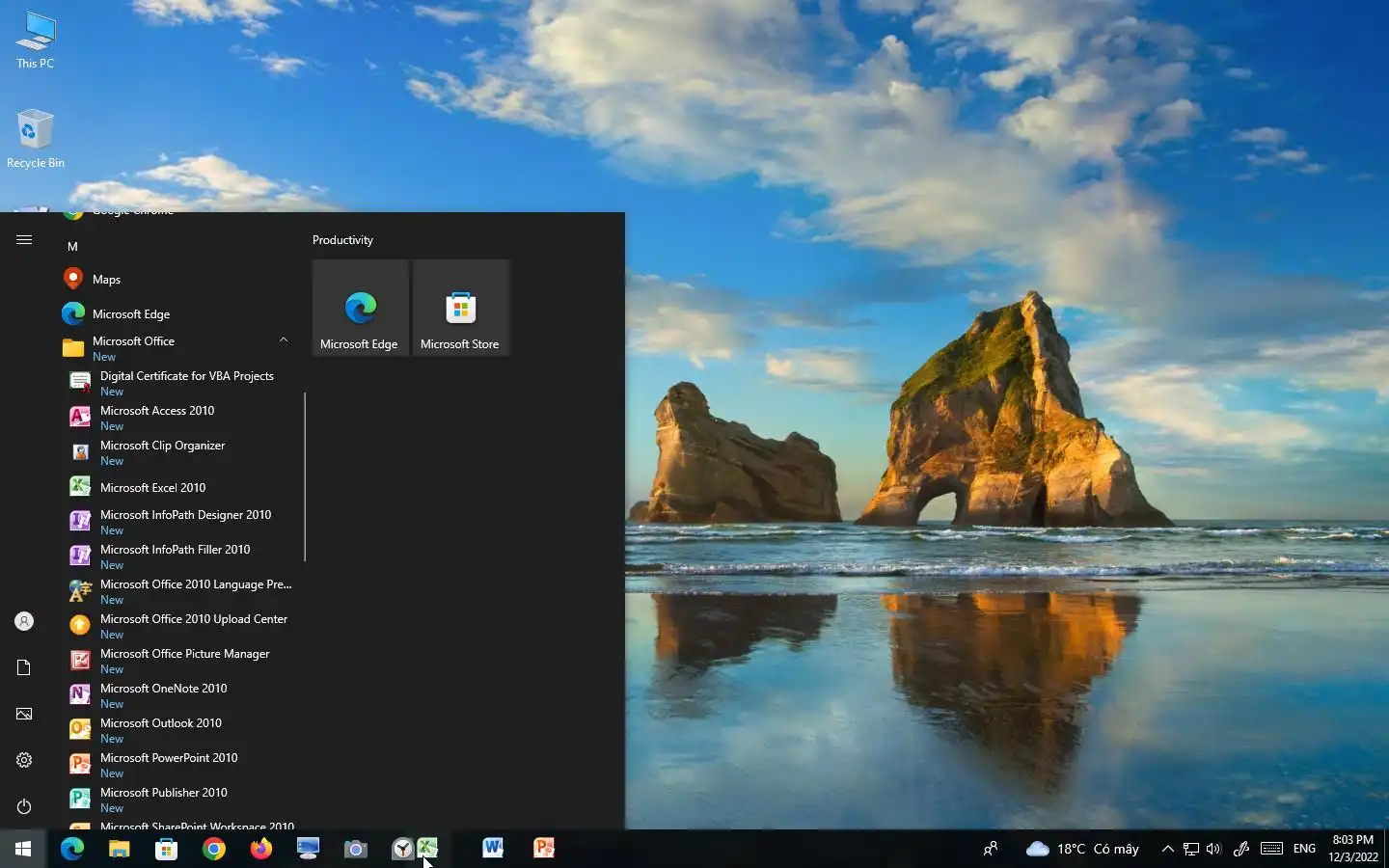Open Word from the taskbar
Viewport: 1389px width, 868px height.
[493, 849]
